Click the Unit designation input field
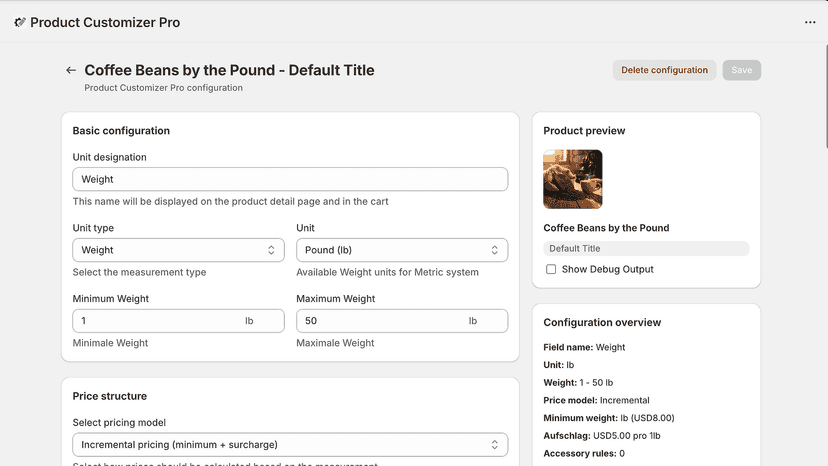Viewport: 828px width, 466px height. click(290, 179)
